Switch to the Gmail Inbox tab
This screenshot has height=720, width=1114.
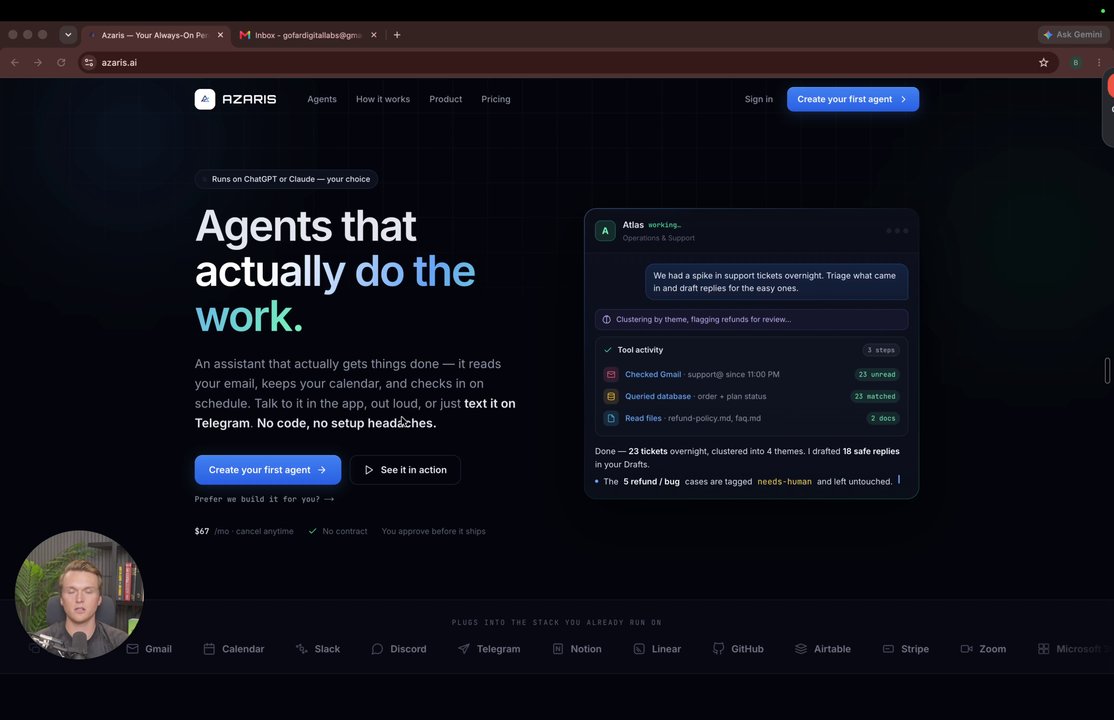[x=307, y=35]
